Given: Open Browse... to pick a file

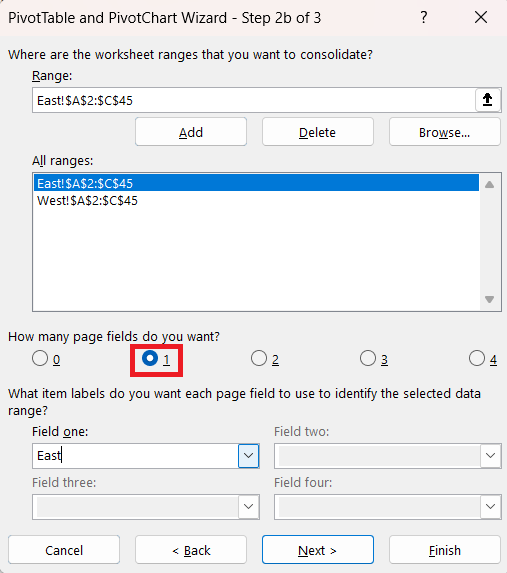Looking at the screenshot, I should tap(444, 132).
